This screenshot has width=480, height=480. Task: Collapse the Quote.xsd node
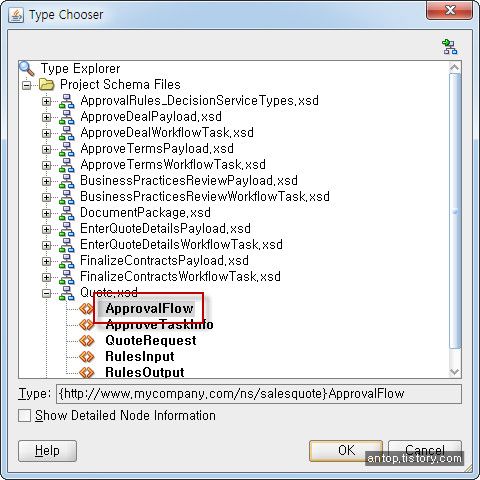pos(46,293)
